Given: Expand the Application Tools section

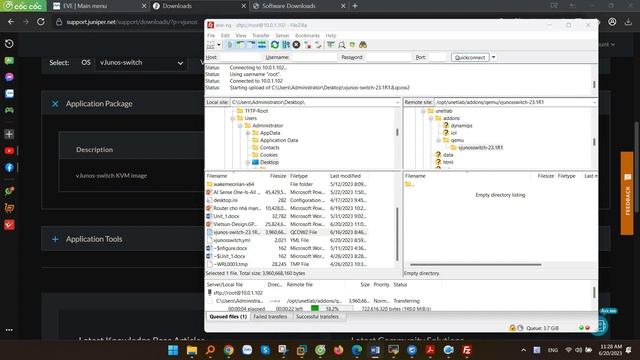Looking at the screenshot, I should [x=55, y=239].
